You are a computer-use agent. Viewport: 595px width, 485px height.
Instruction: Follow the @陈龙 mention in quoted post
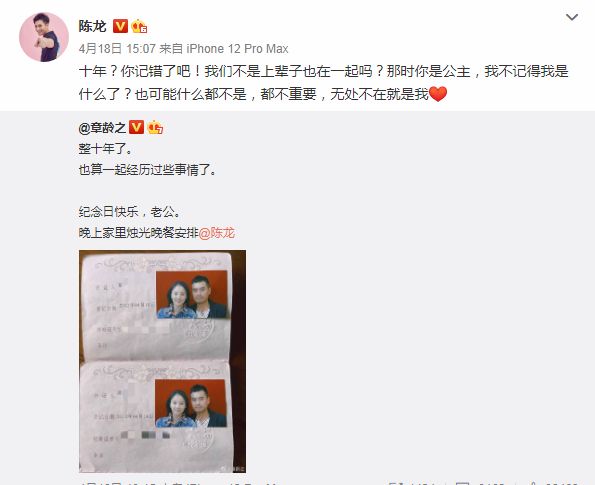tap(217, 233)
